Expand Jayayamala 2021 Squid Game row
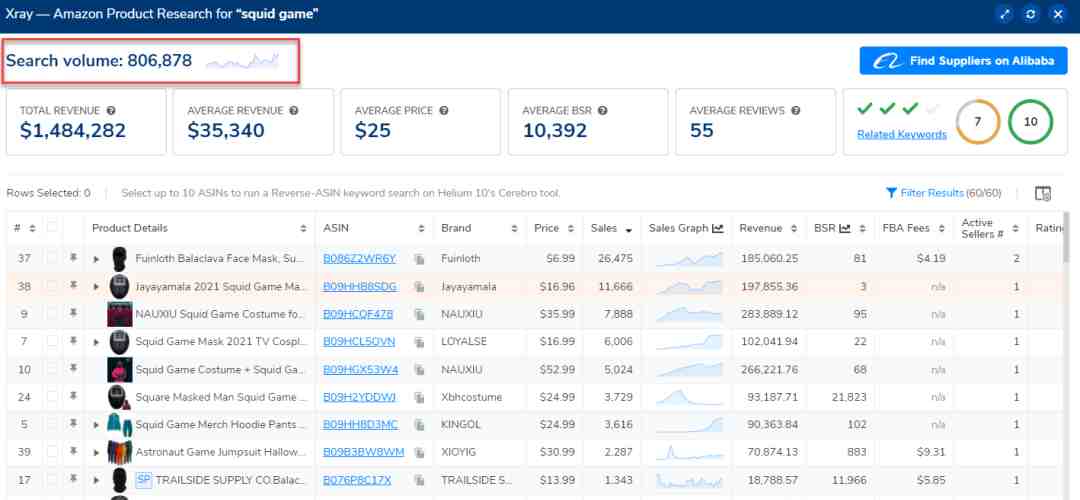 tap(96, 287)
